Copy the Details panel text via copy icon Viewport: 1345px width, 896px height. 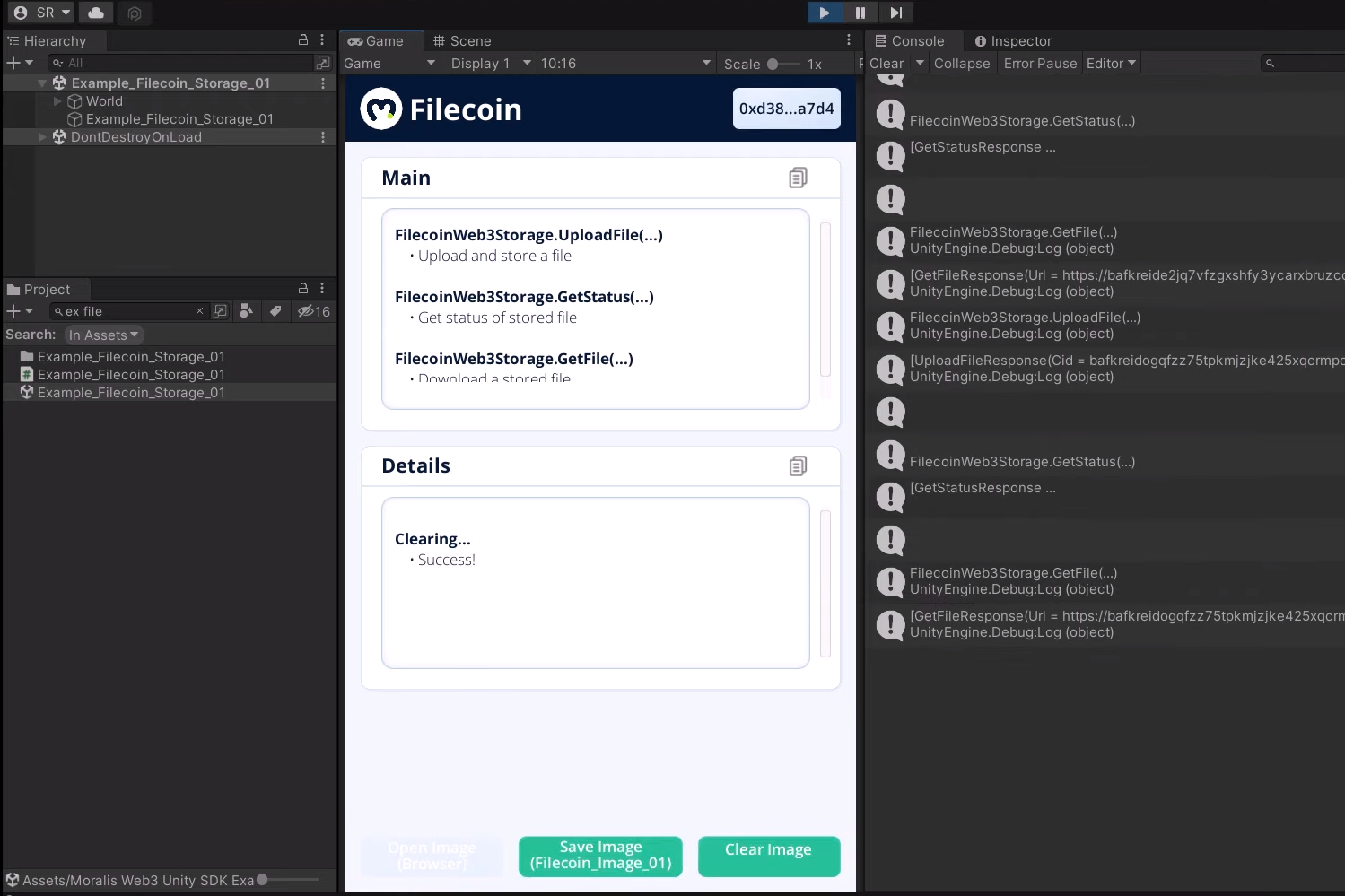pos(798,465)
